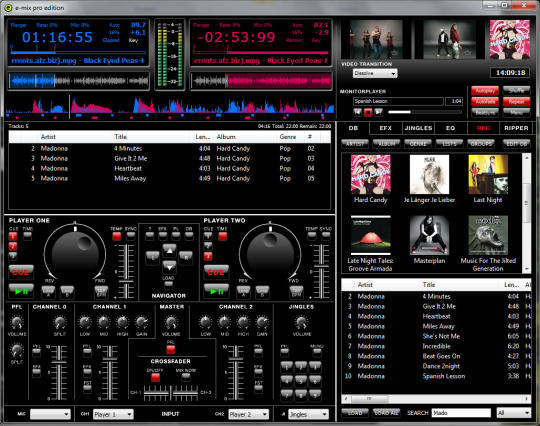Screen dimensions: 540x426
Task: Click the Navigator R button
Action: point(186,257)
